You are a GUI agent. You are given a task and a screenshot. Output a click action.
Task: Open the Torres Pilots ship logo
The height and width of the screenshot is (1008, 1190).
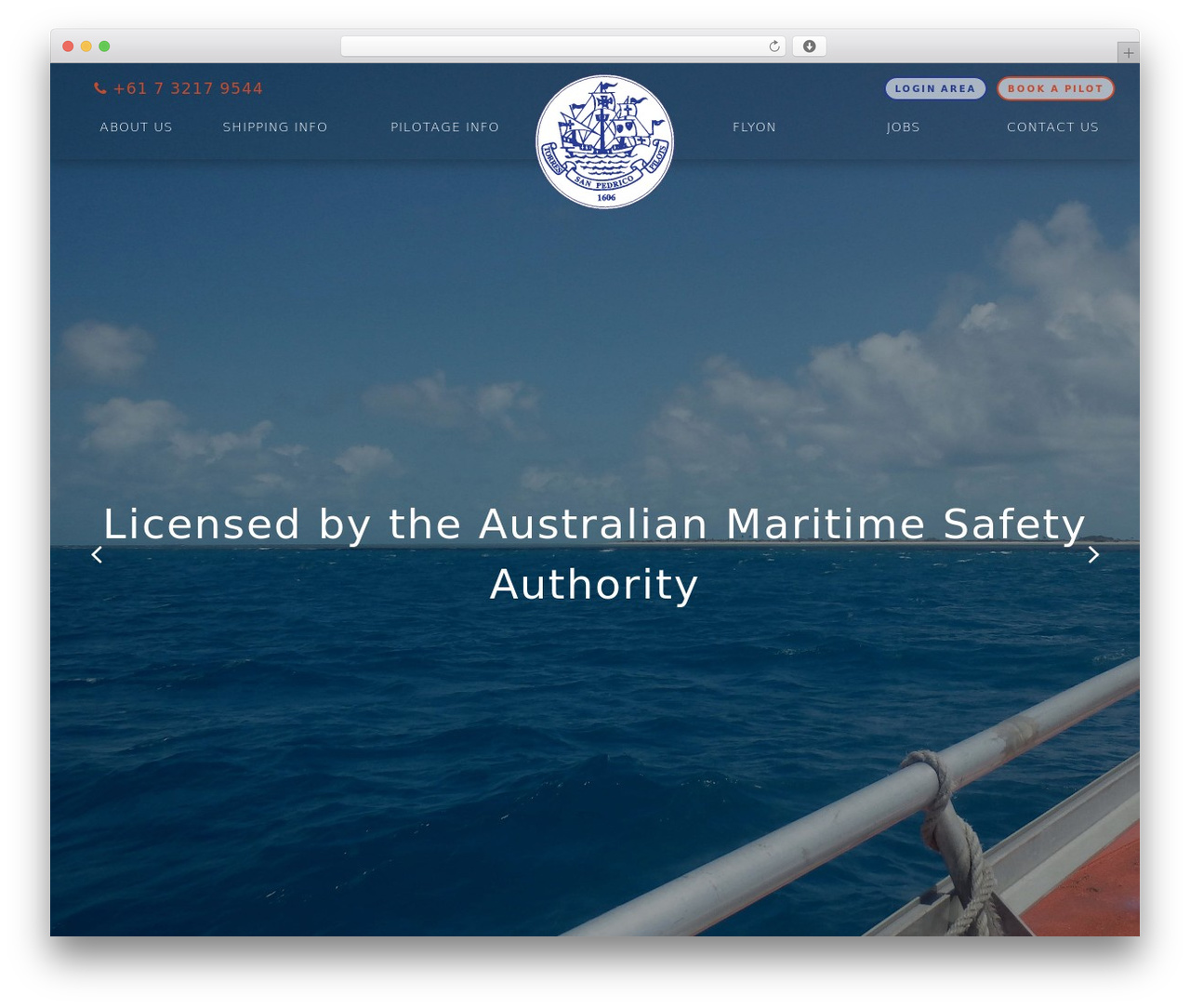[x=605, y=141]
